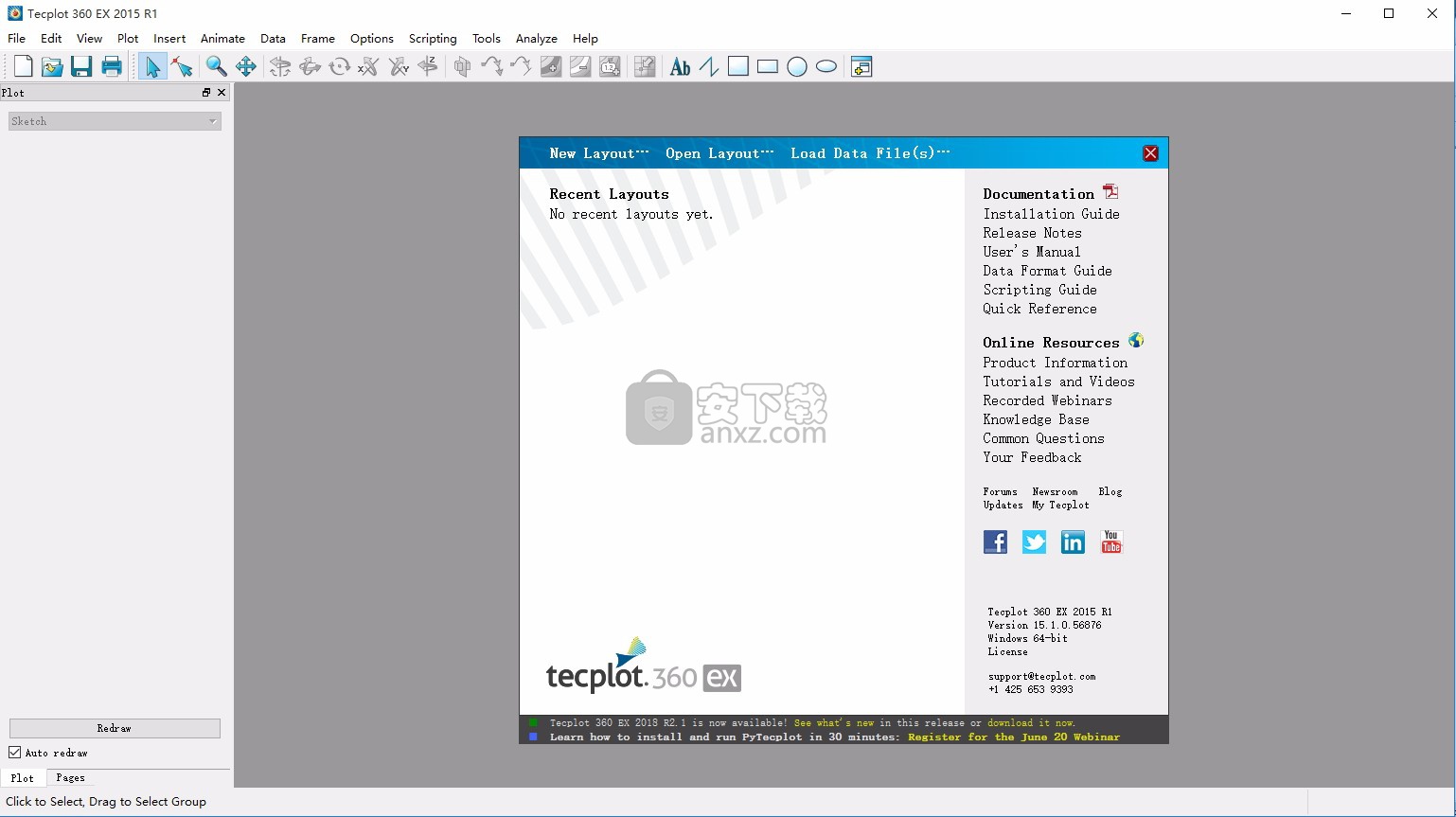1456x817 pixels.
Task: Select the ellipse shape tool
Action: (x=826, y=66)
